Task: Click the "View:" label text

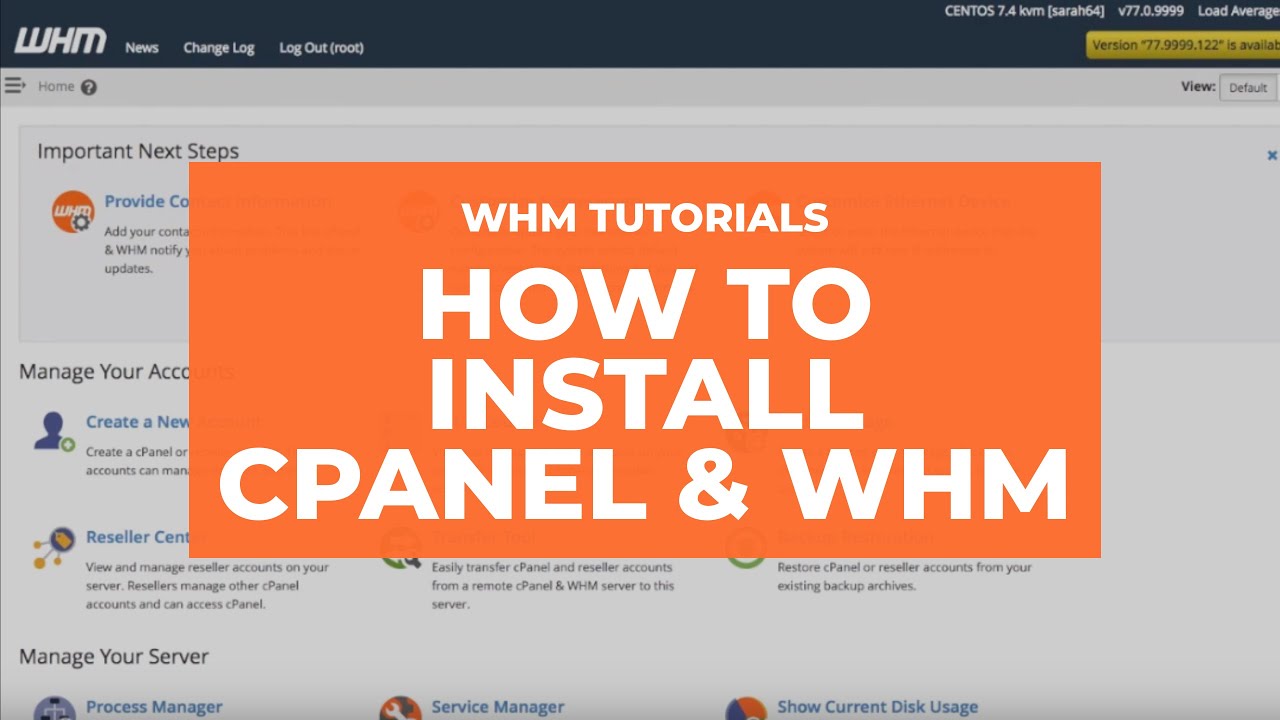Action: [x=1198, y=87]
